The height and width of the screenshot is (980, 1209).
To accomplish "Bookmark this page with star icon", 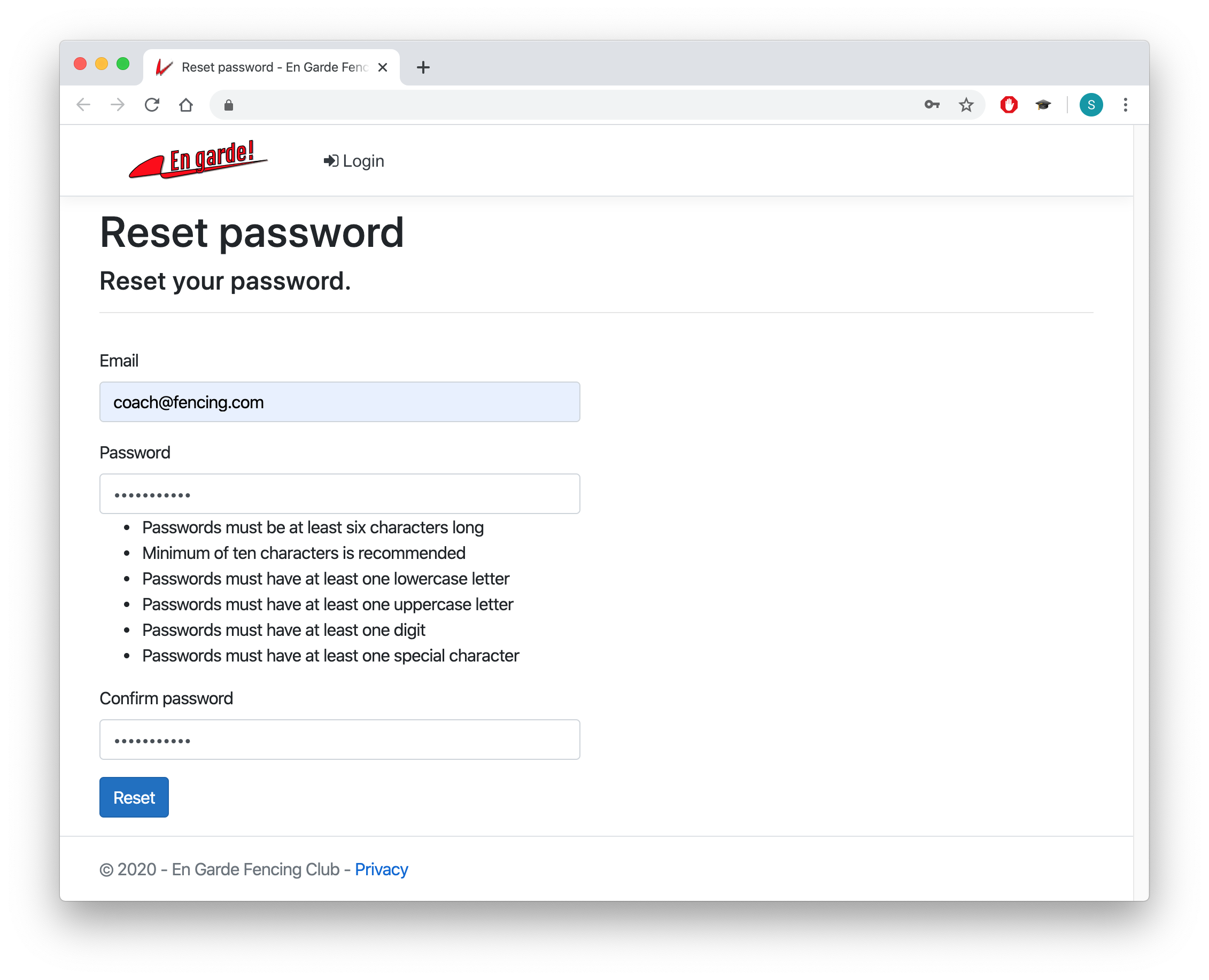I will pyautogui.click(x=966, y=105).
